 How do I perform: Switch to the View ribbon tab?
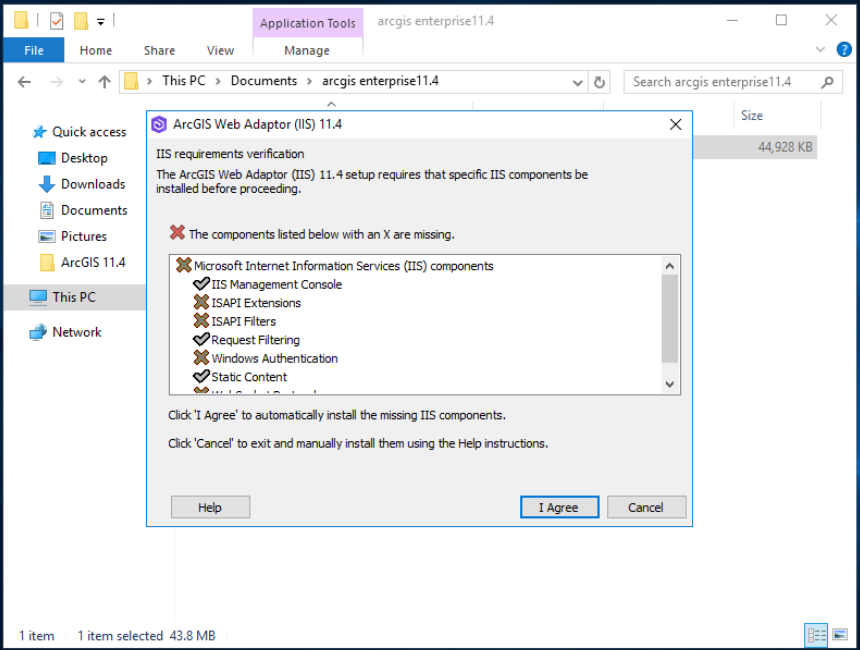pos(220,50)
